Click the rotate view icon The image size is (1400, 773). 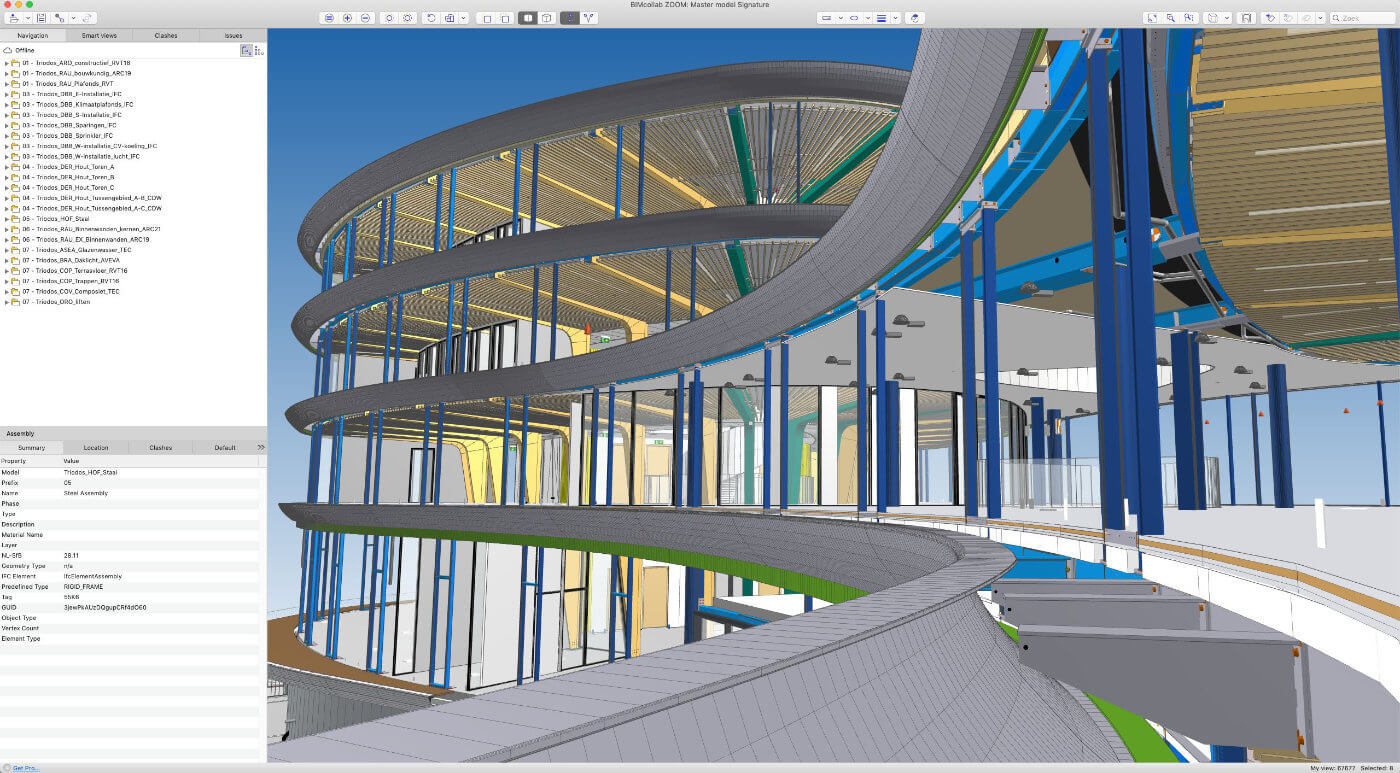point(431,18)
